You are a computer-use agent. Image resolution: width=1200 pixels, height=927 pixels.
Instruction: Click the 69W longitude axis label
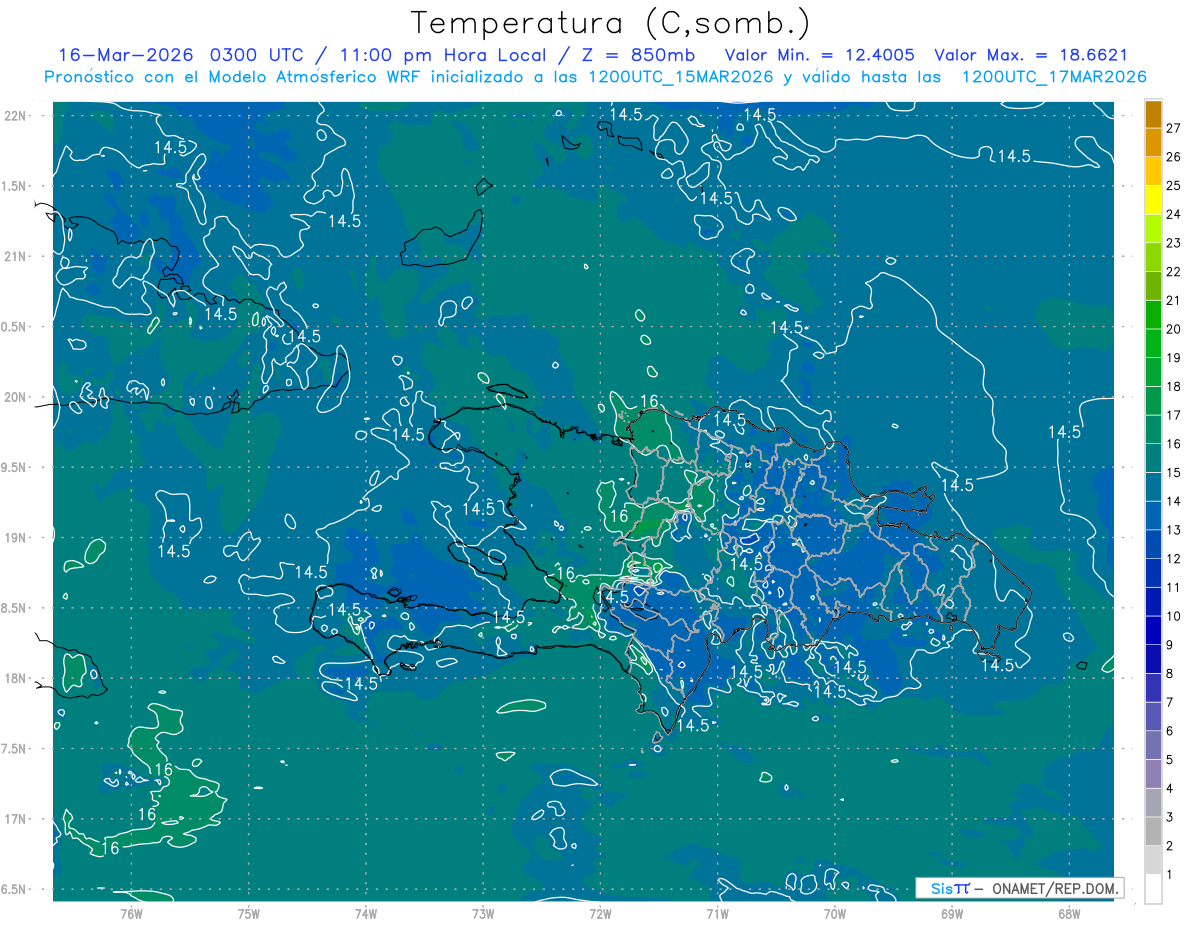[x=952, y=914]
